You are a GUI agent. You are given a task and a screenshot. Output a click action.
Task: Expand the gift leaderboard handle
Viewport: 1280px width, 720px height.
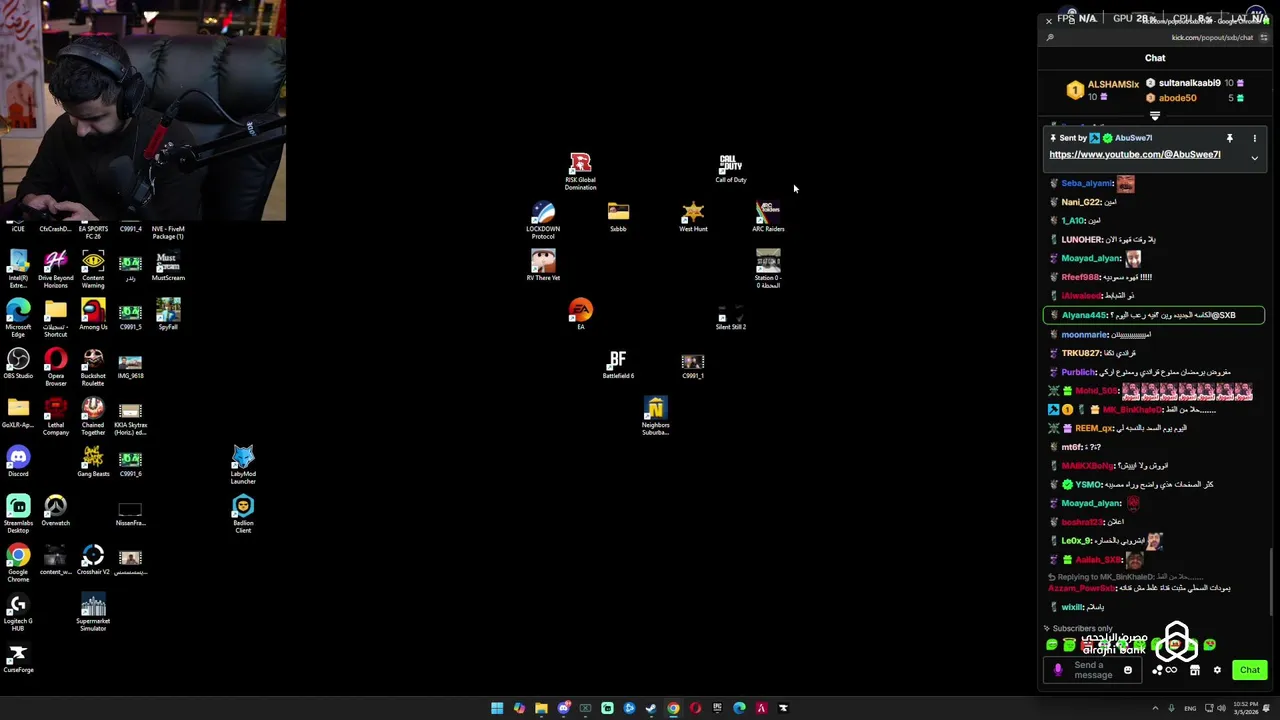1155,116
